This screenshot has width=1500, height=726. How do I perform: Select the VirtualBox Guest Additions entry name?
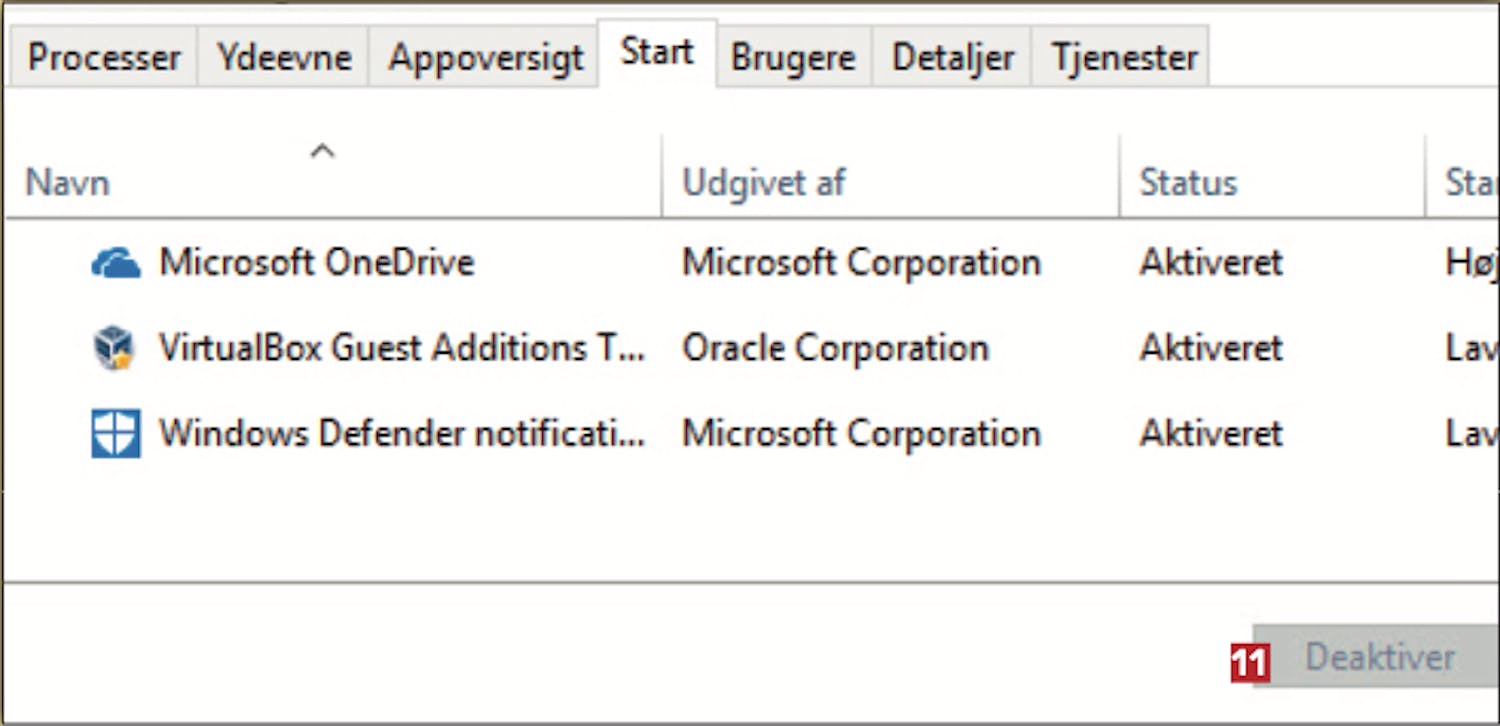[402, 348]
